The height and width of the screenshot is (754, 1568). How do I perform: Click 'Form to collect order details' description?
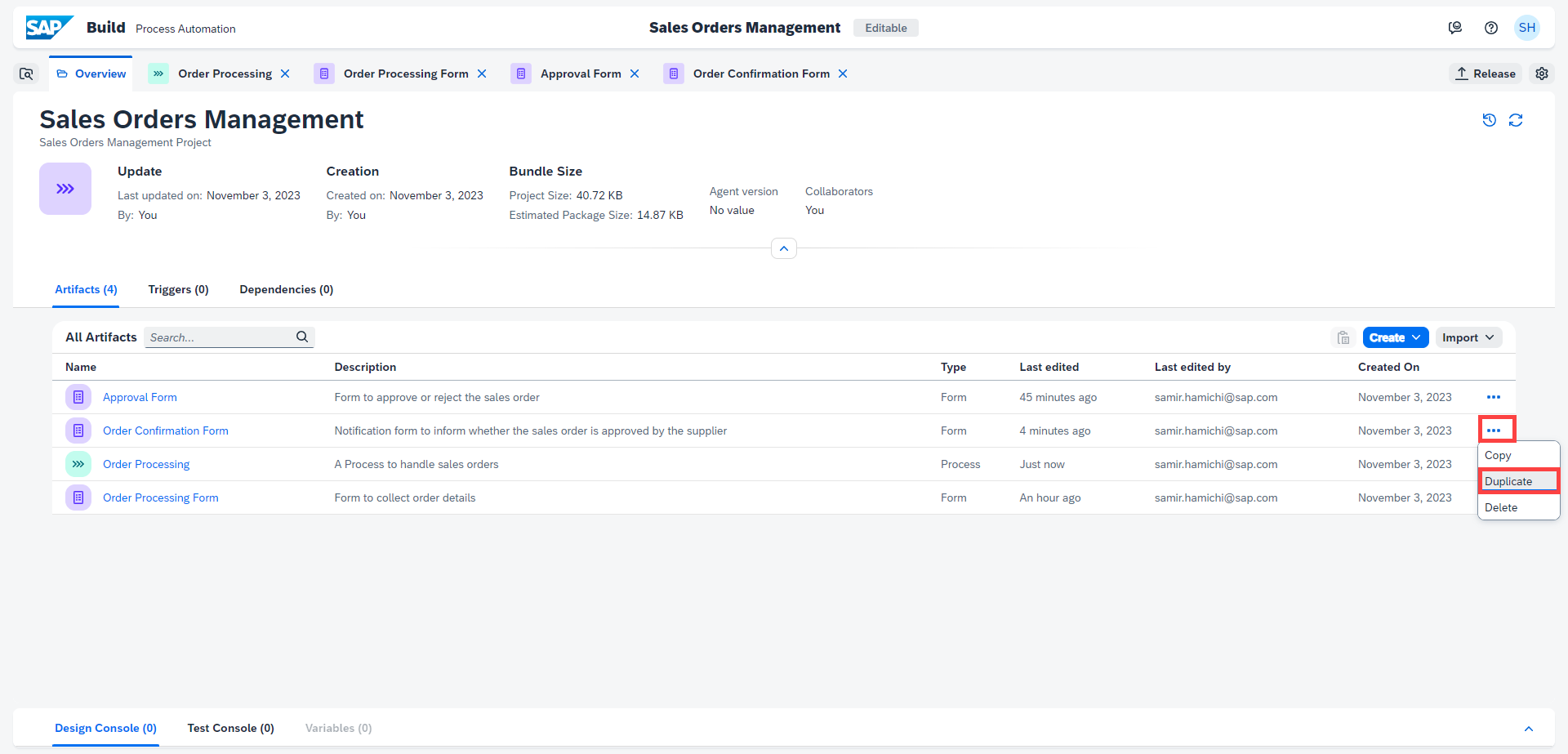point(405,497)
